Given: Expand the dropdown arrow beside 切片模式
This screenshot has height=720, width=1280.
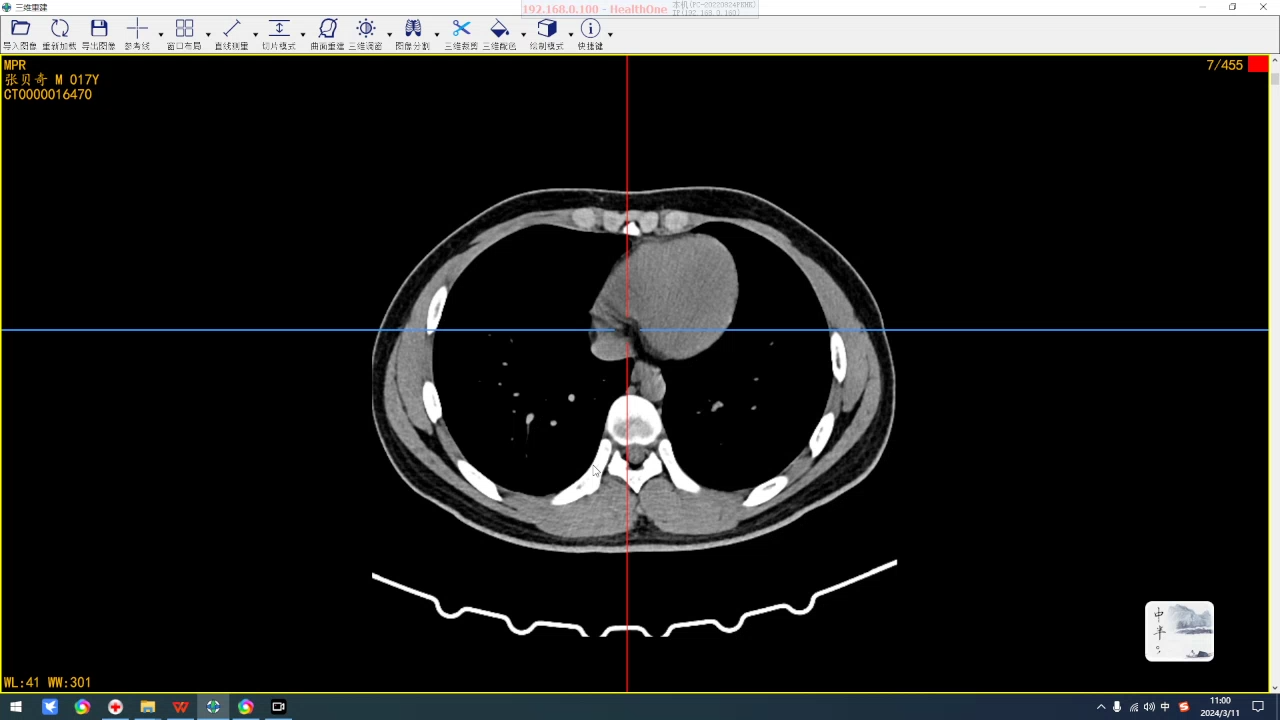Looking at the screenshot, I should pos(303,34).
